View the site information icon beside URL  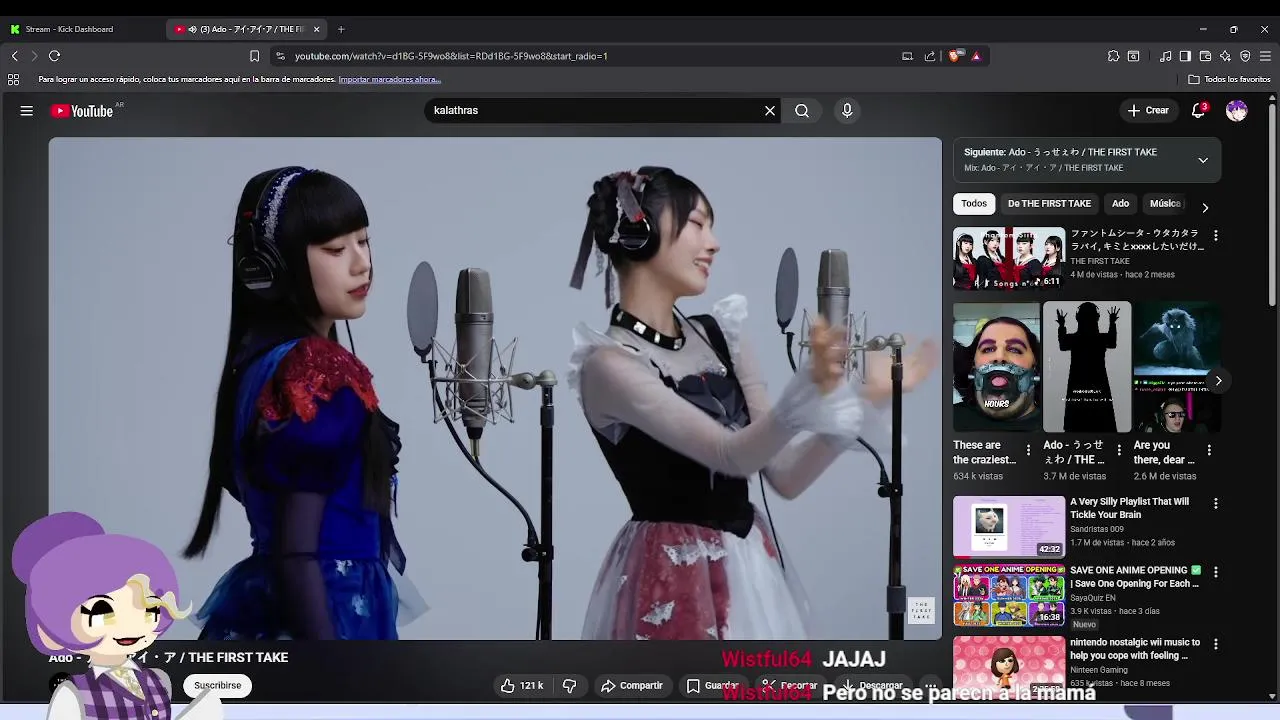click(x=280, y=56)
